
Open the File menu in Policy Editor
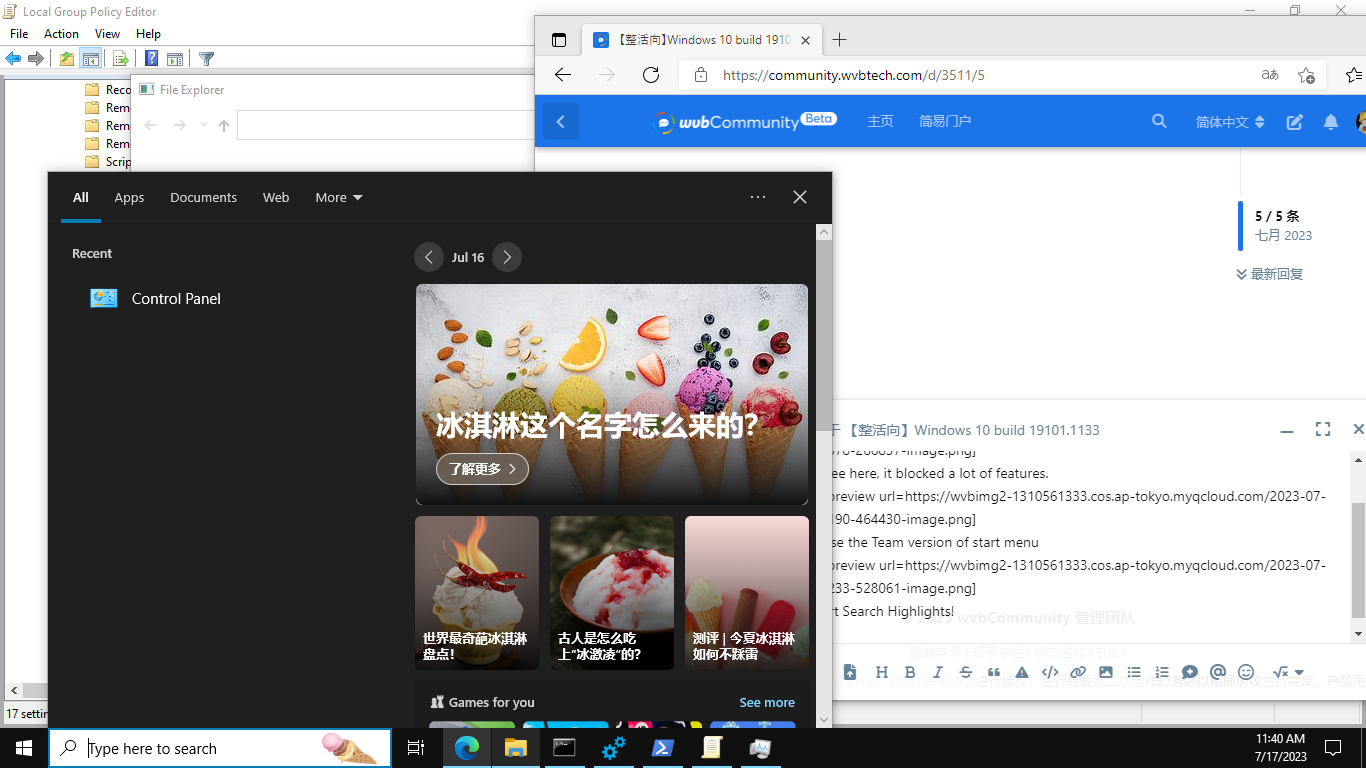pyautogui.click(x=19, y=34)
